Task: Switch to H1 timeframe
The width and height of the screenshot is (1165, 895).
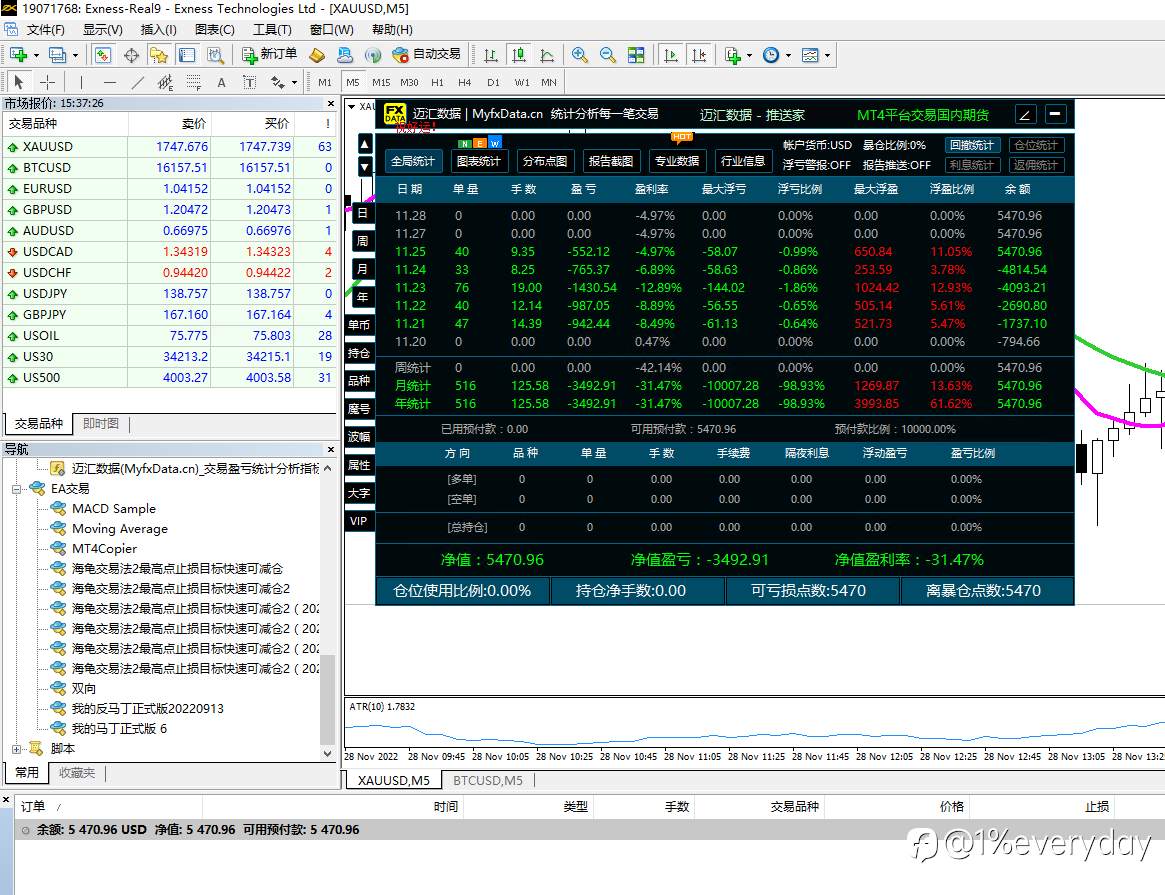Action: tap(438, 82)
